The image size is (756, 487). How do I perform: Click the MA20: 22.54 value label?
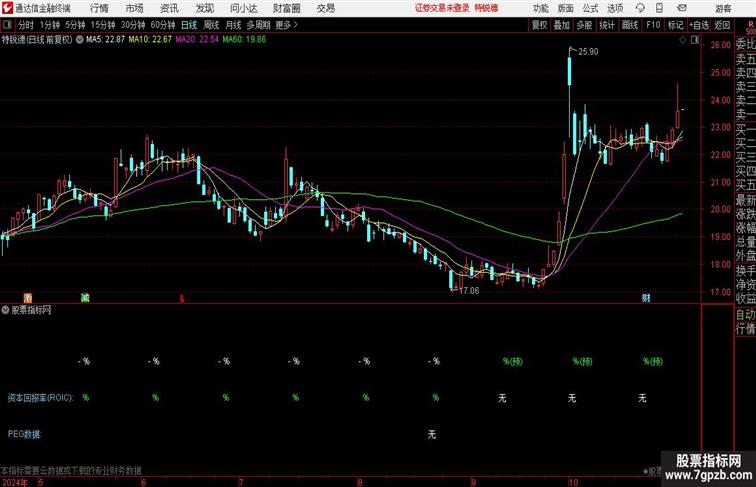pos(197,40)
